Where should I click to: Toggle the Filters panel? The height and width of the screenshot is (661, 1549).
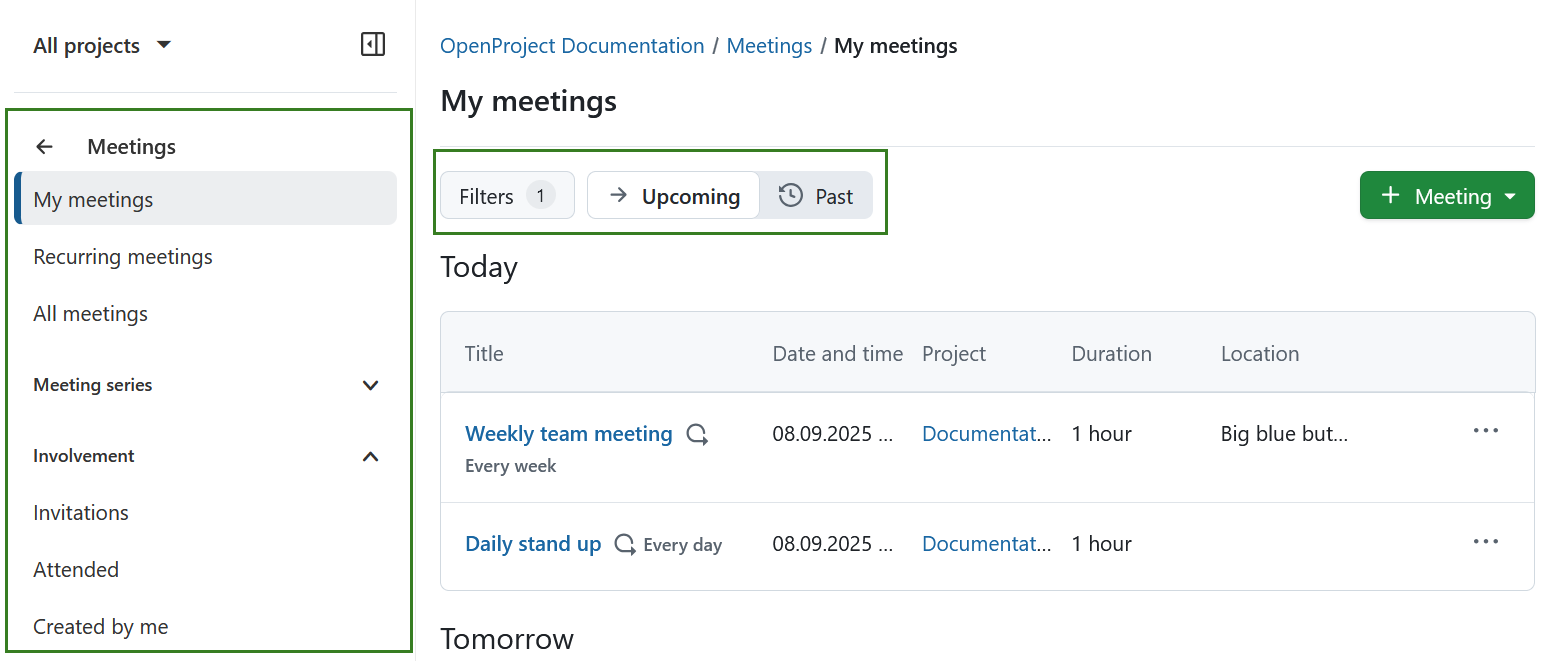[506, 195]
